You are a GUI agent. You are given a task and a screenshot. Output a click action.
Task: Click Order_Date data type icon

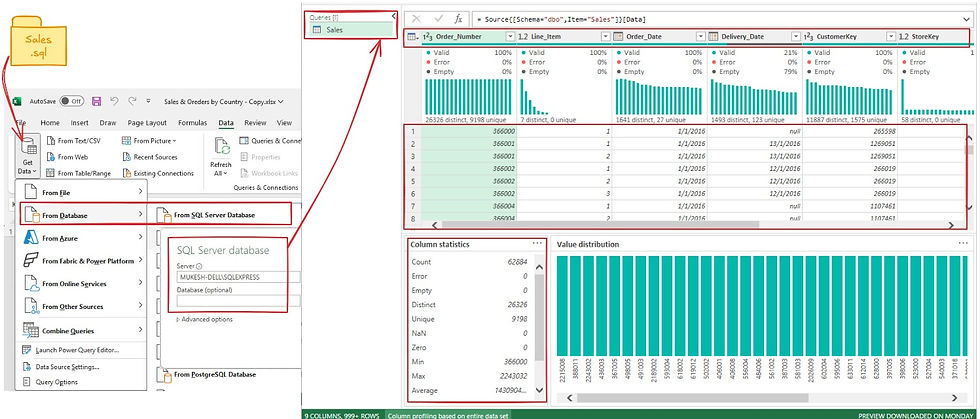[x=618, y=37]
